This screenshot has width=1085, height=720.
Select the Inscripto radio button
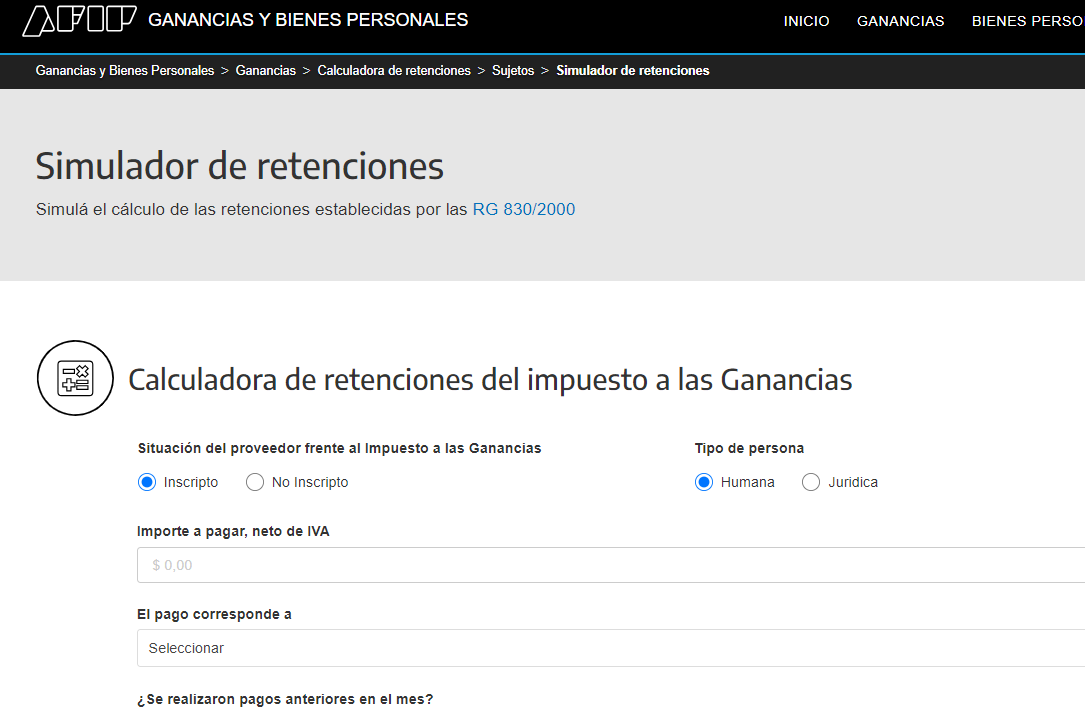(x=147, y=482)
